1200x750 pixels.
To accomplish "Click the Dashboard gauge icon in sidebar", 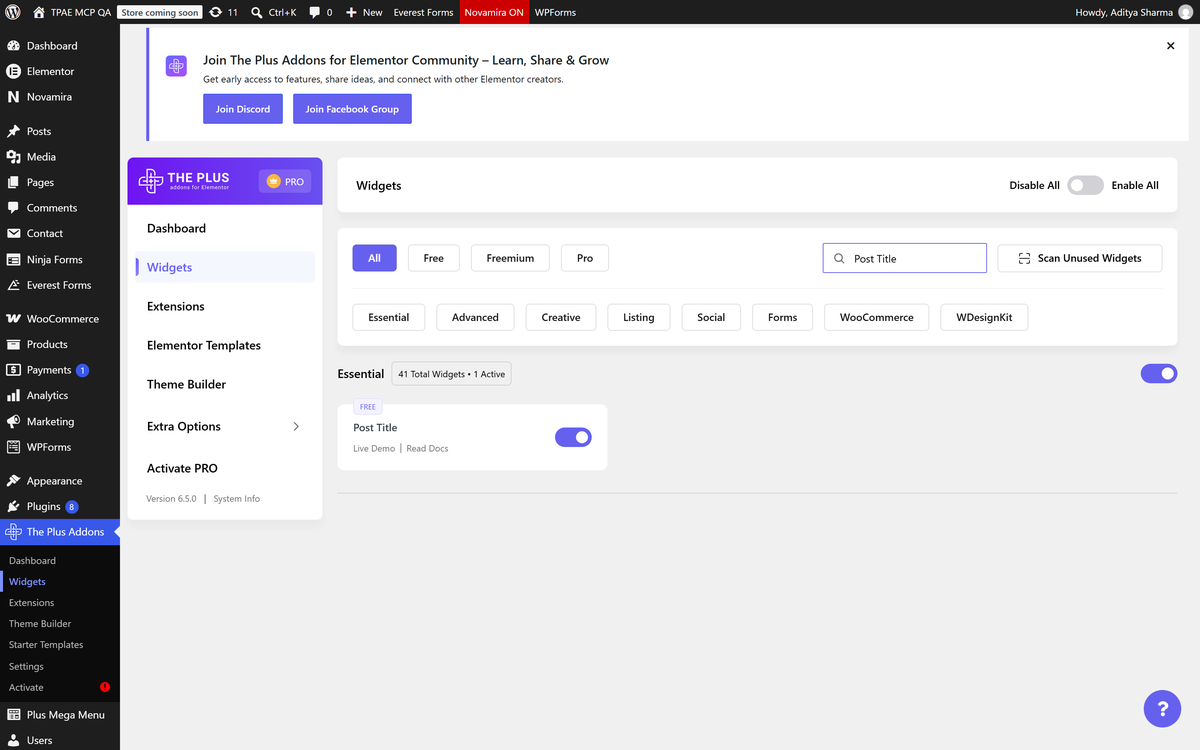I will click(x=13, y=46).
